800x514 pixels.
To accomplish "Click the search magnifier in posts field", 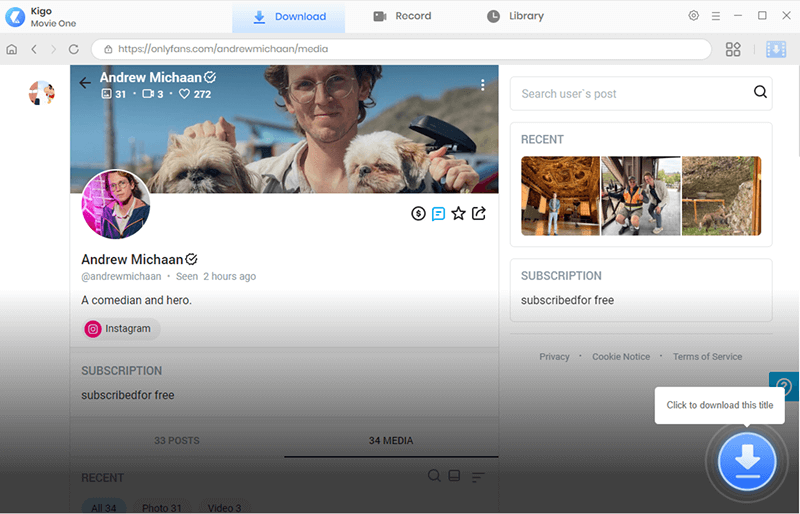I will coord(760,93).
